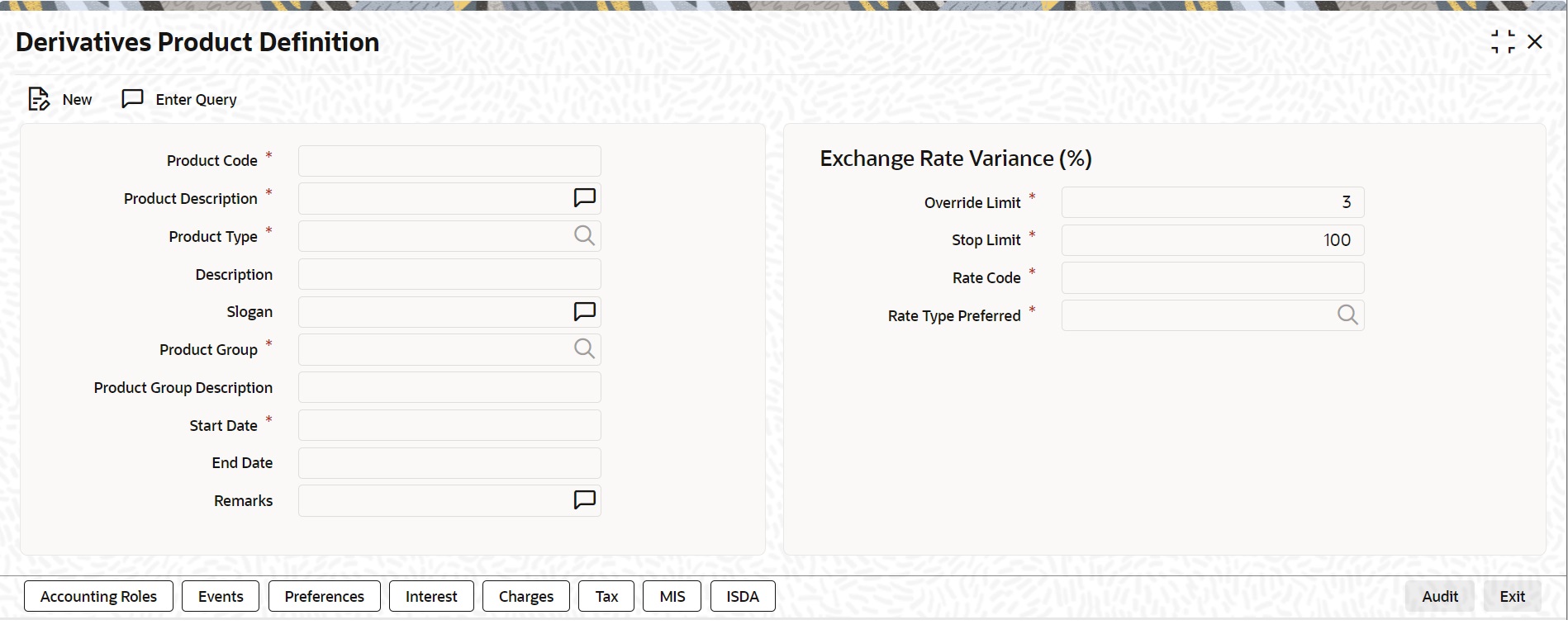Focus the Product Code input field
The width and height of the screenshot is (1568, 634).
click(x=449, y=161)
